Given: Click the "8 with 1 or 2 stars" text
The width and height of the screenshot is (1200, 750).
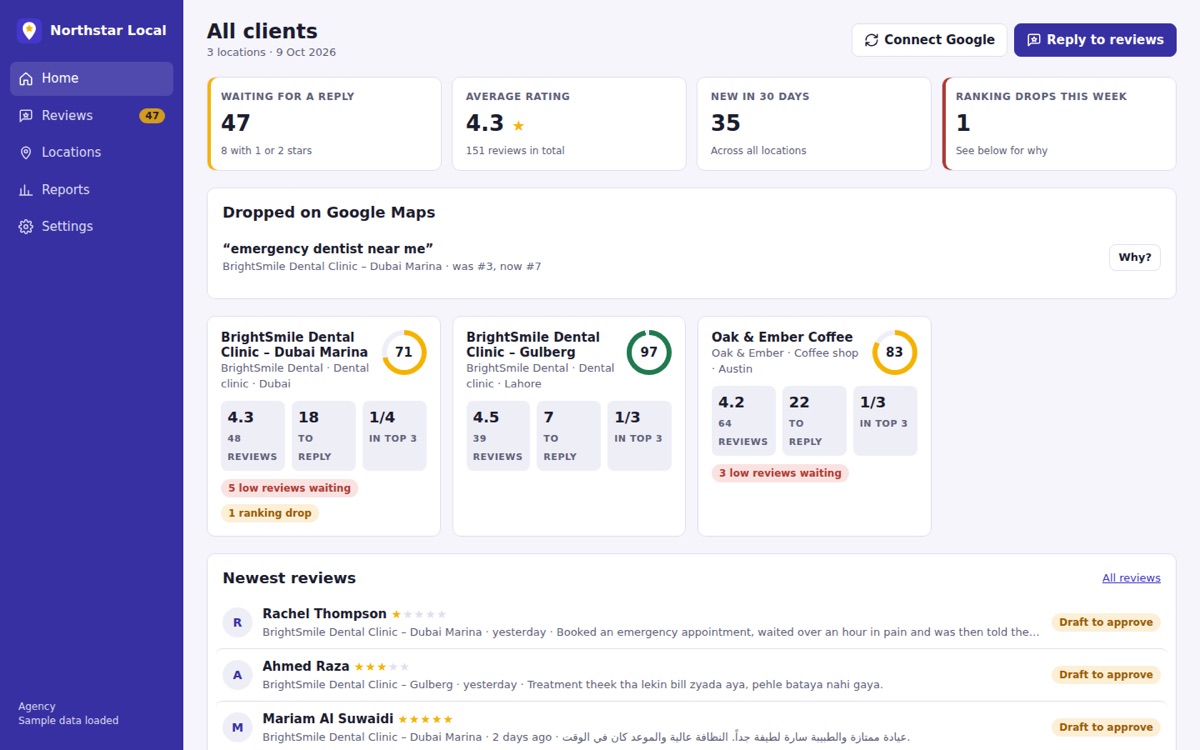Looking at the screenshot, I should coord(266,151).
